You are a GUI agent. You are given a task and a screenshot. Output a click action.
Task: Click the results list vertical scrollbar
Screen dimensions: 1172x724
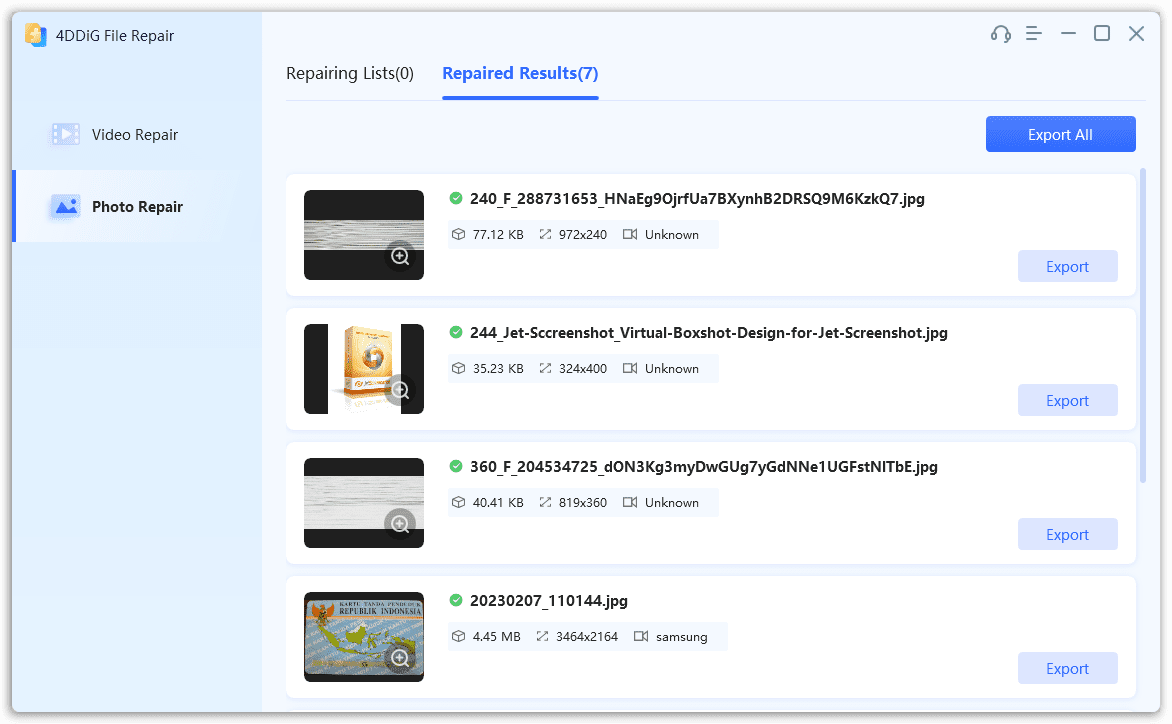[x=1142, y=326]
